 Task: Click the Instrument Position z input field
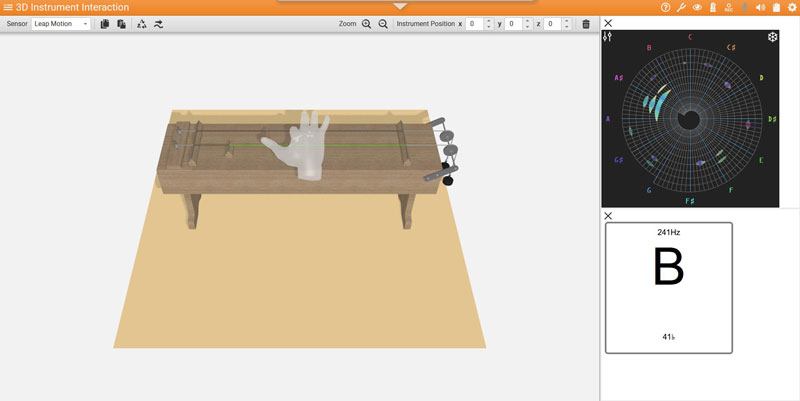pos(553,24)
